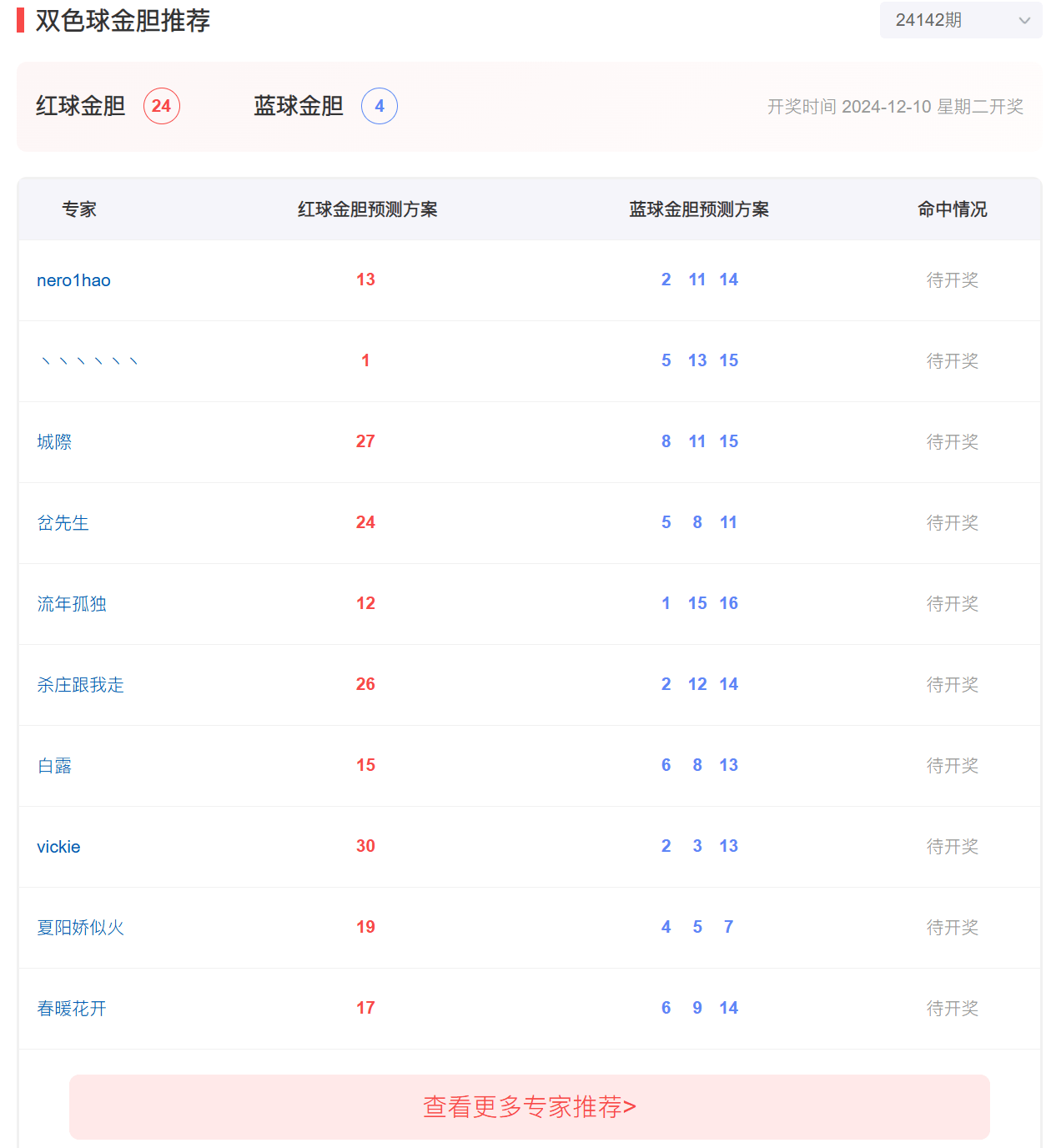Viewport: 1046px width, 1148px height.
Task: Select red ball 1 prediction
Action: click(365, 360)
